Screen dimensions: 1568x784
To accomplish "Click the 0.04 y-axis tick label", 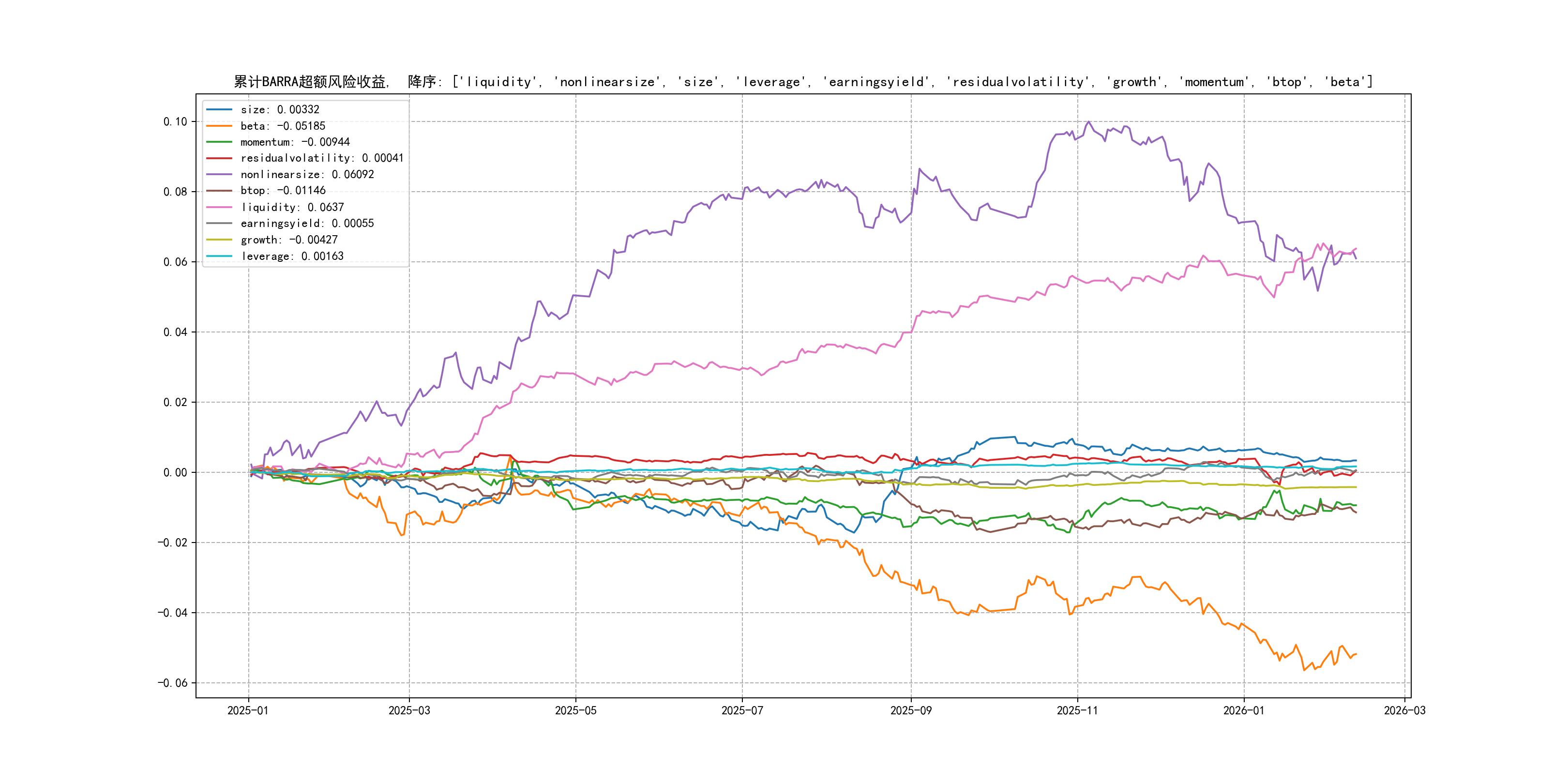I will click(175, 332).
